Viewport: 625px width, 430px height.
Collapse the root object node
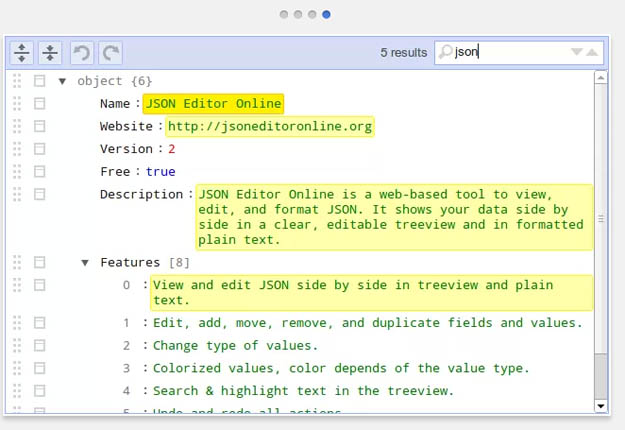pyautogui.click(x=62, y=81)
